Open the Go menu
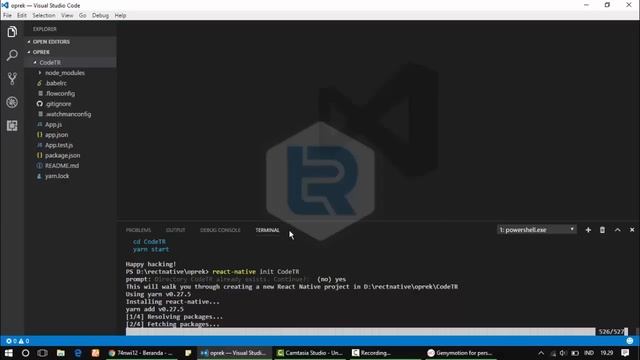The height and width of the screenshot is (360, 640). [x=82, y=15]
